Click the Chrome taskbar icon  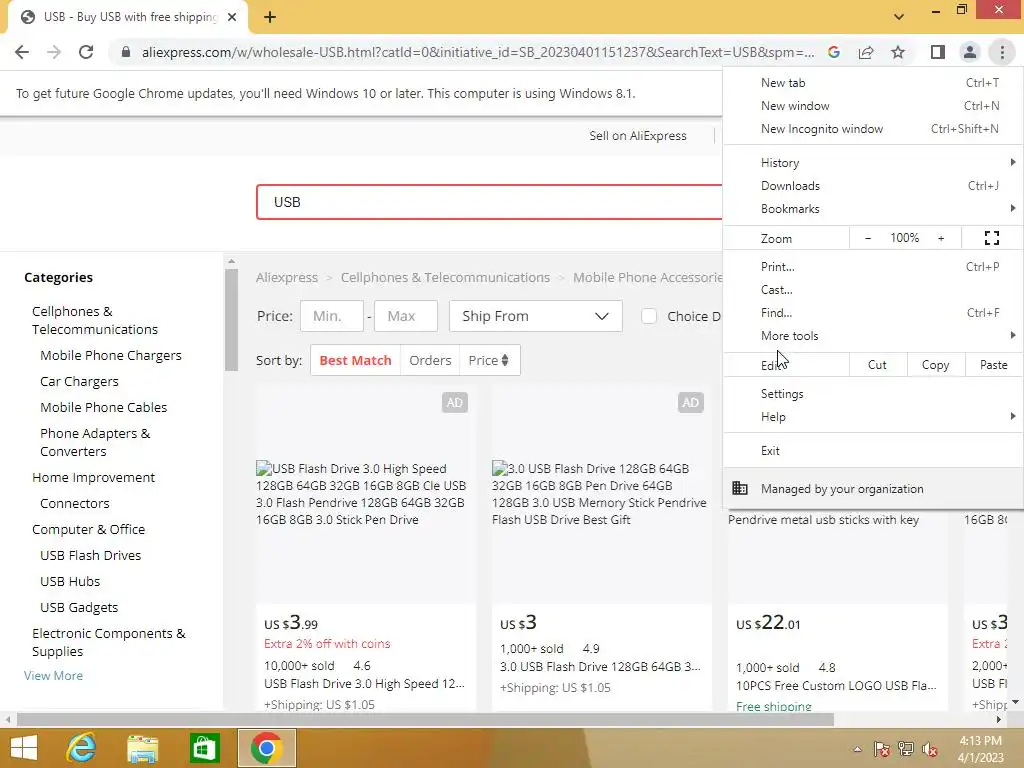(x=266, y=748)
